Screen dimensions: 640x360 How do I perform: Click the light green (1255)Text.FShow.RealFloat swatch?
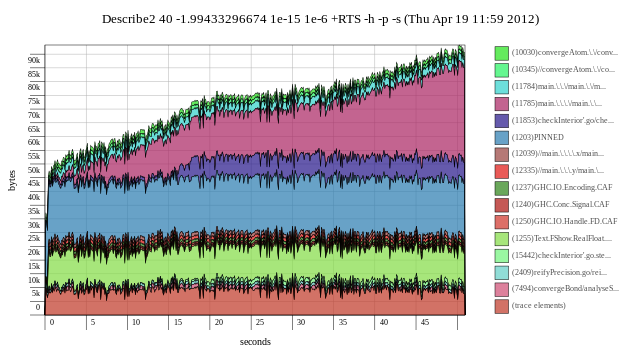tap(502, 239)
